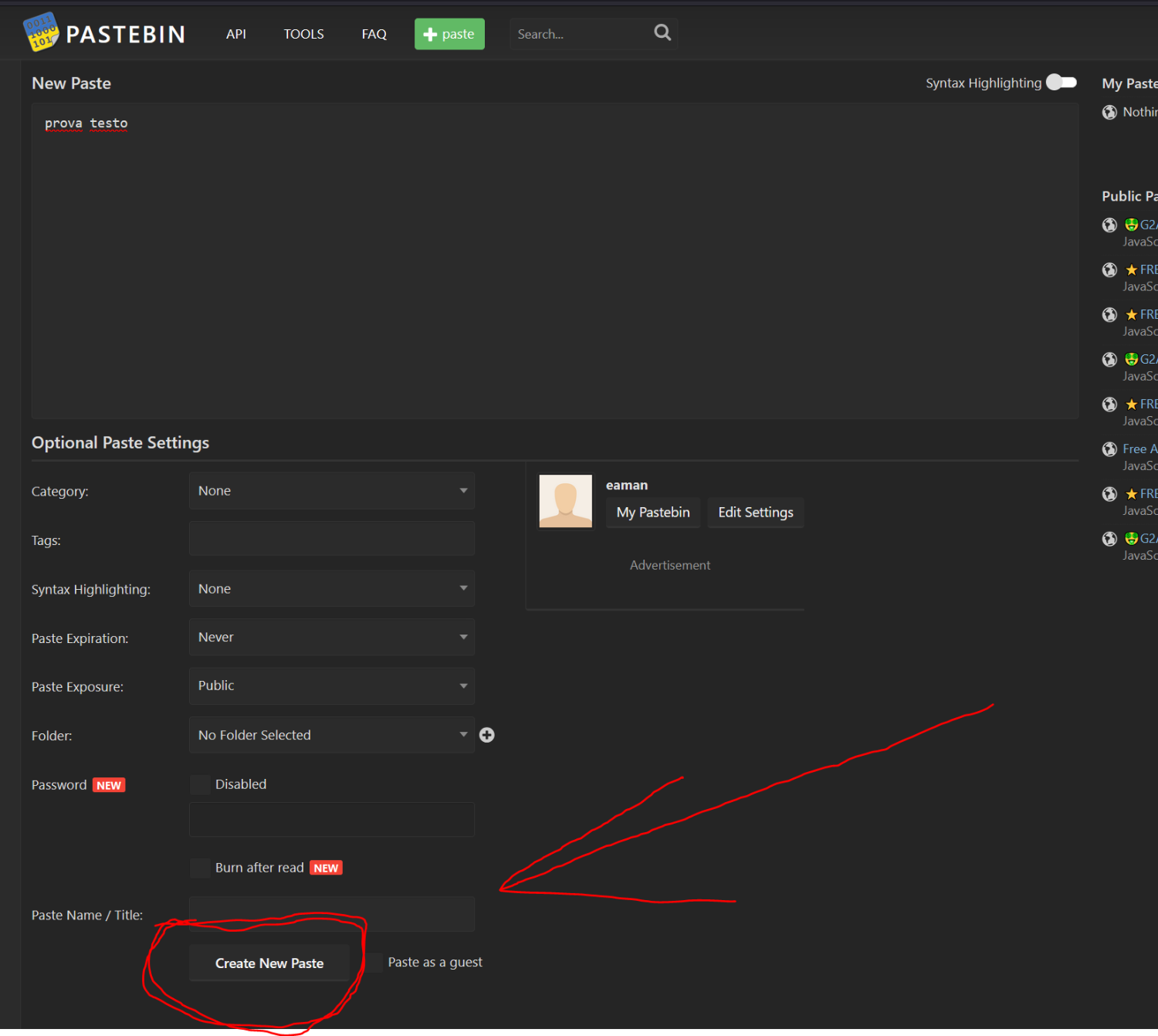
Task: Click globe icon beside Free public paste
Action: [1109, 449]
